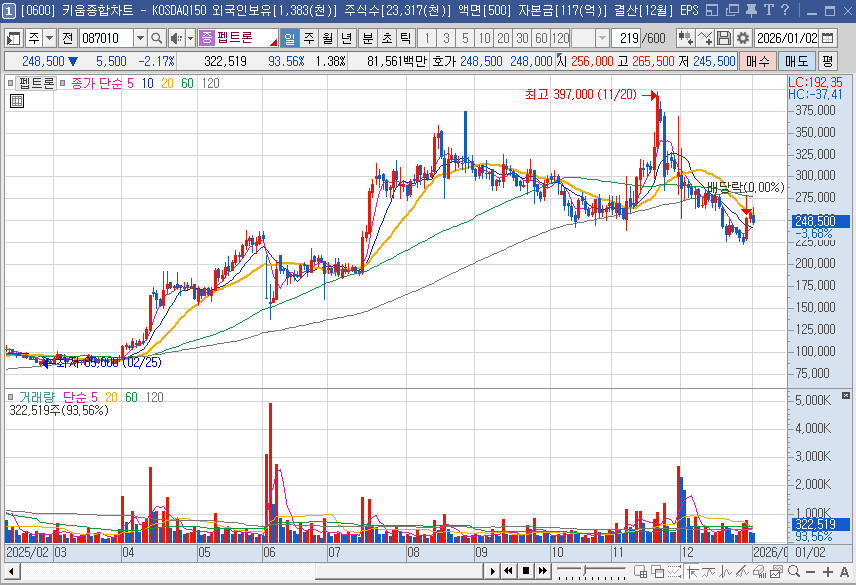856x585 pixels.
Task: Toggle the 거래량 volume legend box
Action: tap(10, 397)
